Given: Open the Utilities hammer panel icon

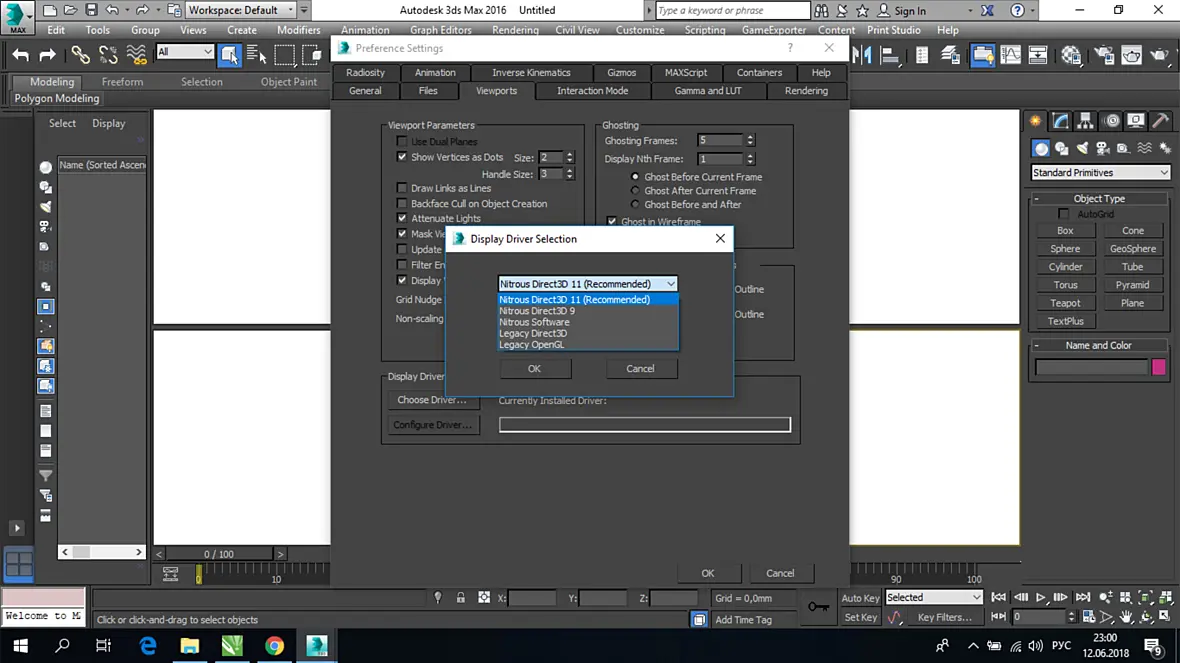Looking at the screenshot, I should coord(1161,121).
